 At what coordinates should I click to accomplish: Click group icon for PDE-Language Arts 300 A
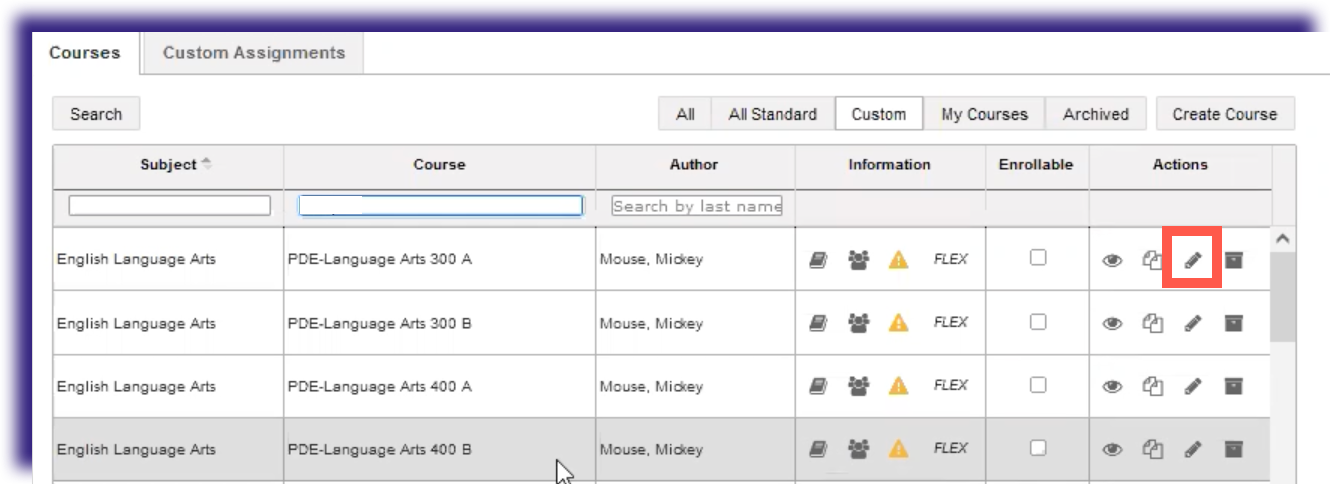pyautogui.click(x=857, y=260)
